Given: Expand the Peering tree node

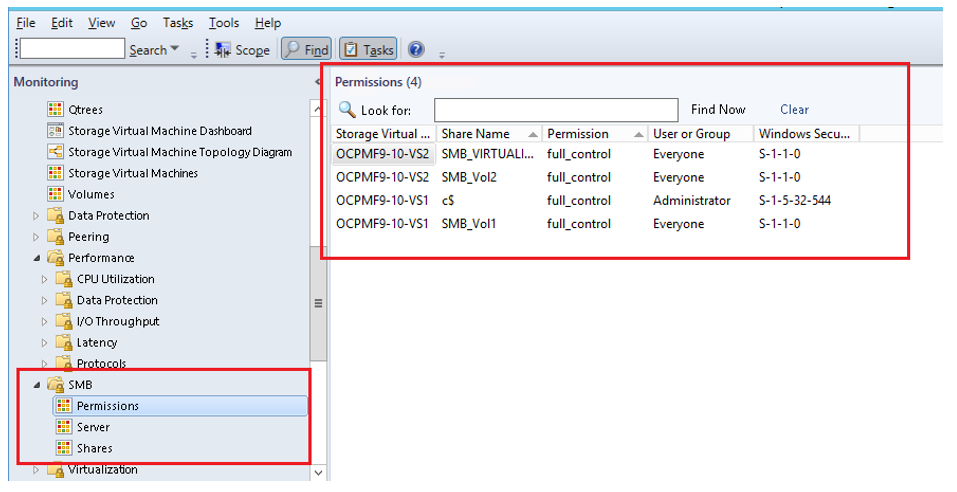Looking at the screenshot, I should pyautogui.click(x=35, y=237).
